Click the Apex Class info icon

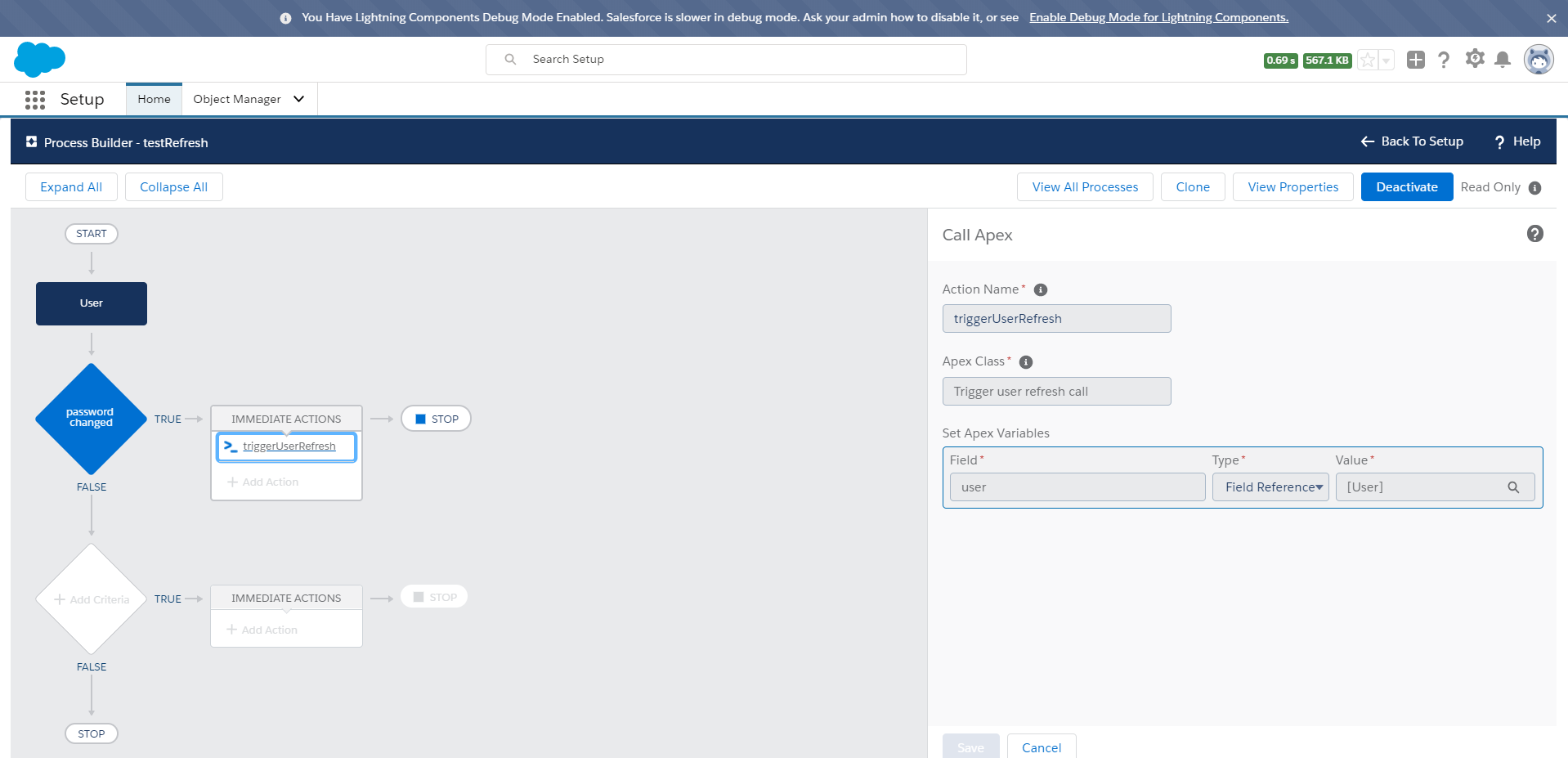(1026, 362)
